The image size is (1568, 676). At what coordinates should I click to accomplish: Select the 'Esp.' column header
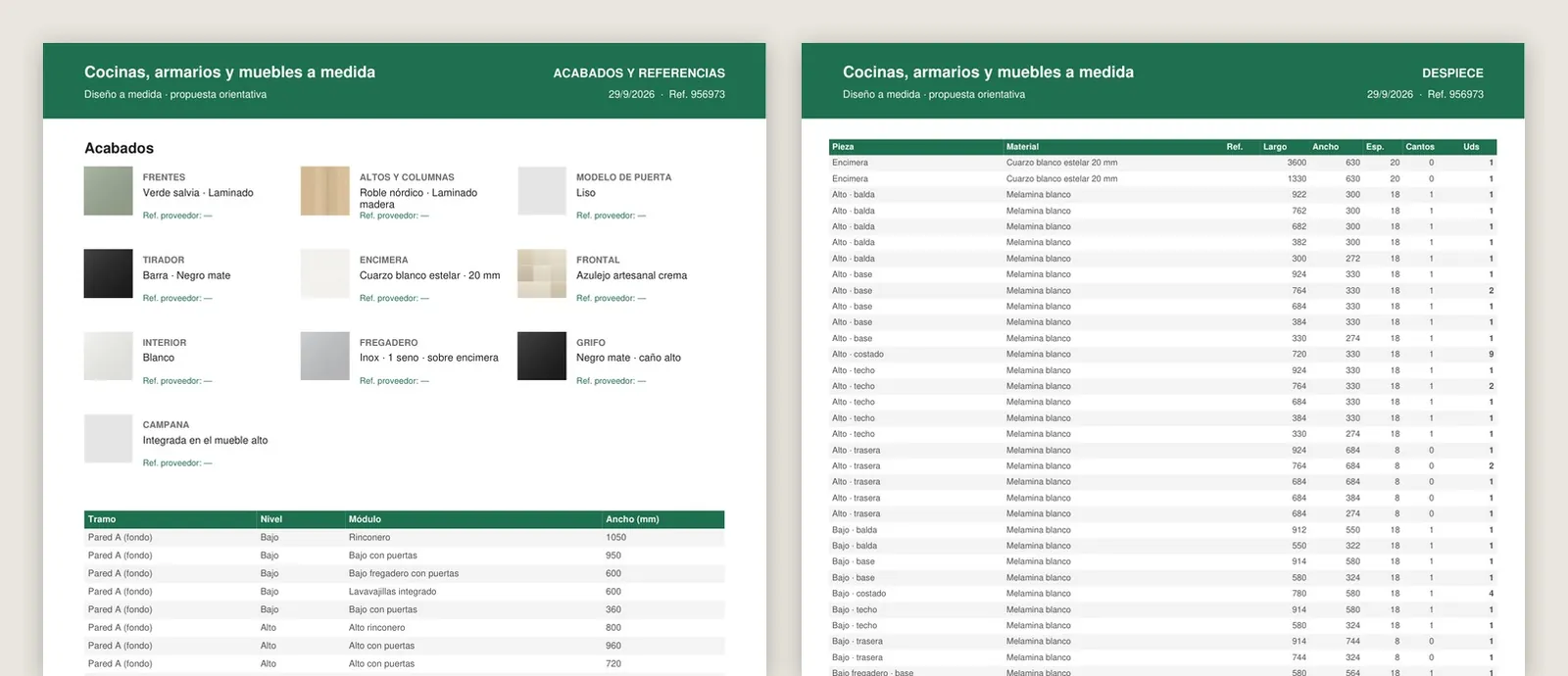point(1375,147)
